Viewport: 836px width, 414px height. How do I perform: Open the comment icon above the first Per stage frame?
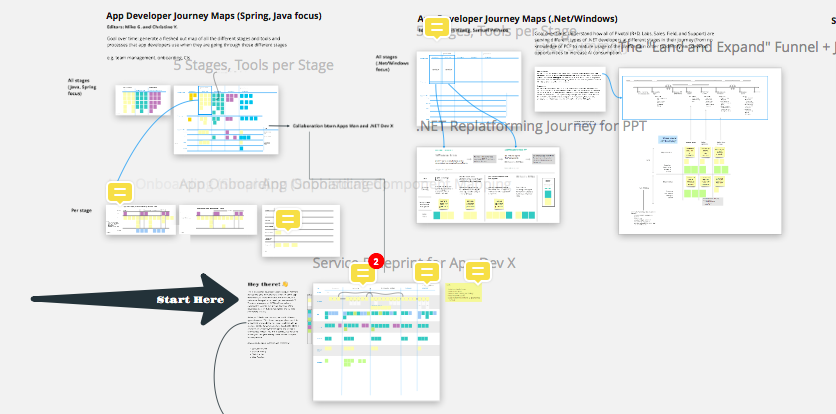(120, 193)
